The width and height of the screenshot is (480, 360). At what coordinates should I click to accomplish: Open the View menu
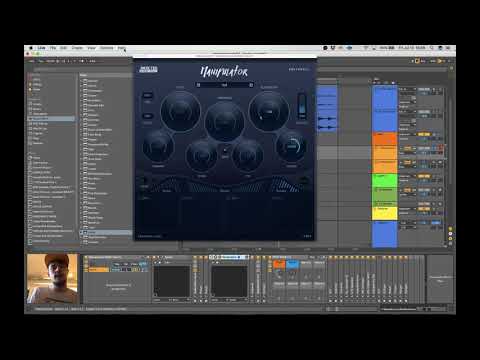[91, 48]
